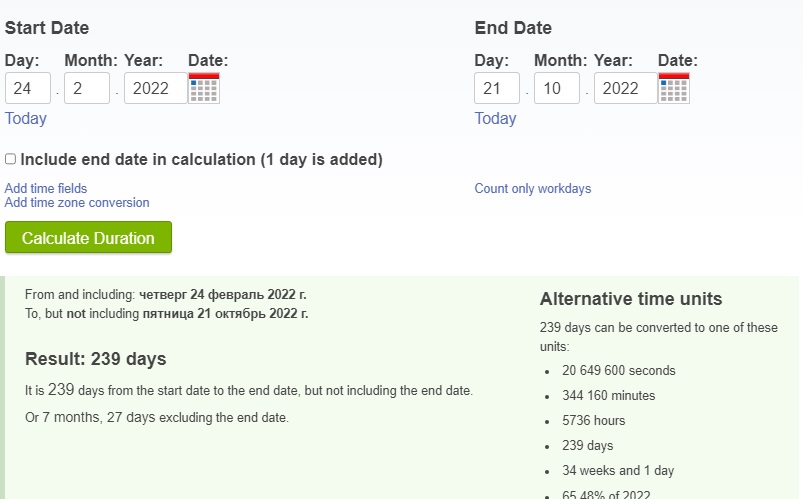Click the Calculate Duration button
The height and width of the screenshot is (499, 803).
tap(88, 237)
